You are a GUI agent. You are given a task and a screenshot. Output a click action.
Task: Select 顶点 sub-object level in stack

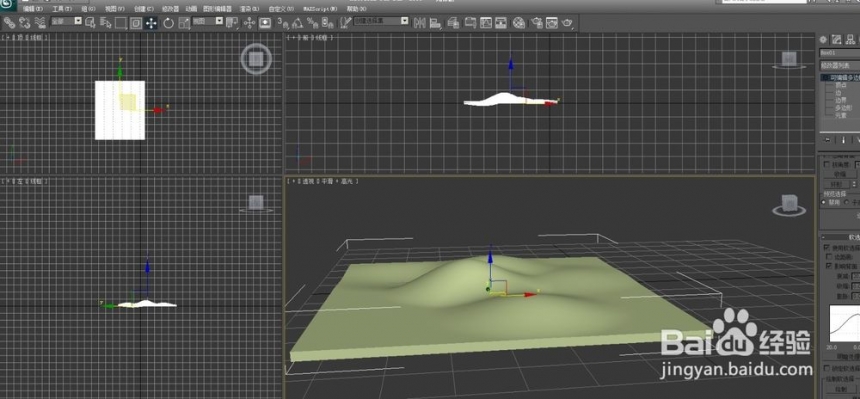[x=840, y=85]
